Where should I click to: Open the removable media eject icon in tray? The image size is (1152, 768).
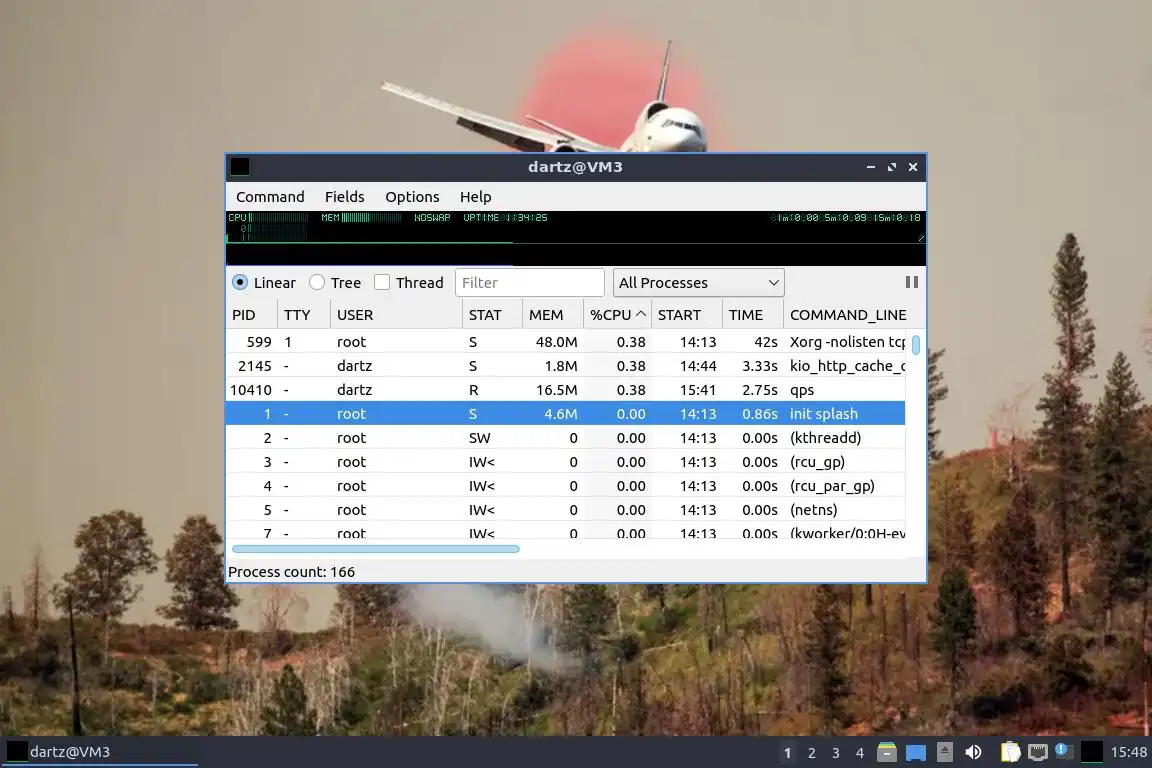[945, 752]
